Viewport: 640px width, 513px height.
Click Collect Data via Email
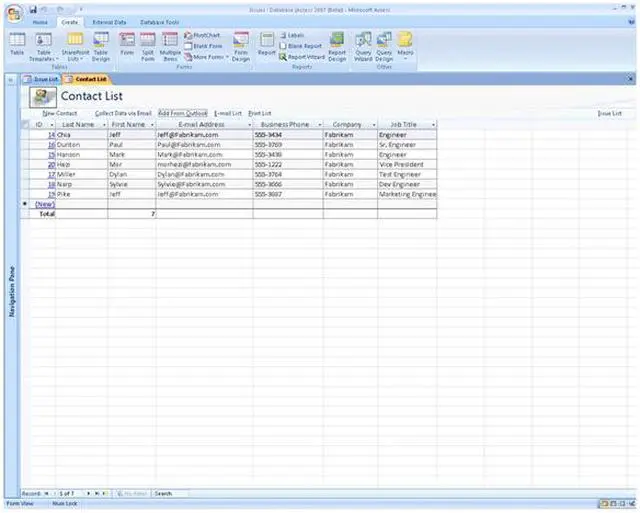[x=123, y=114]
